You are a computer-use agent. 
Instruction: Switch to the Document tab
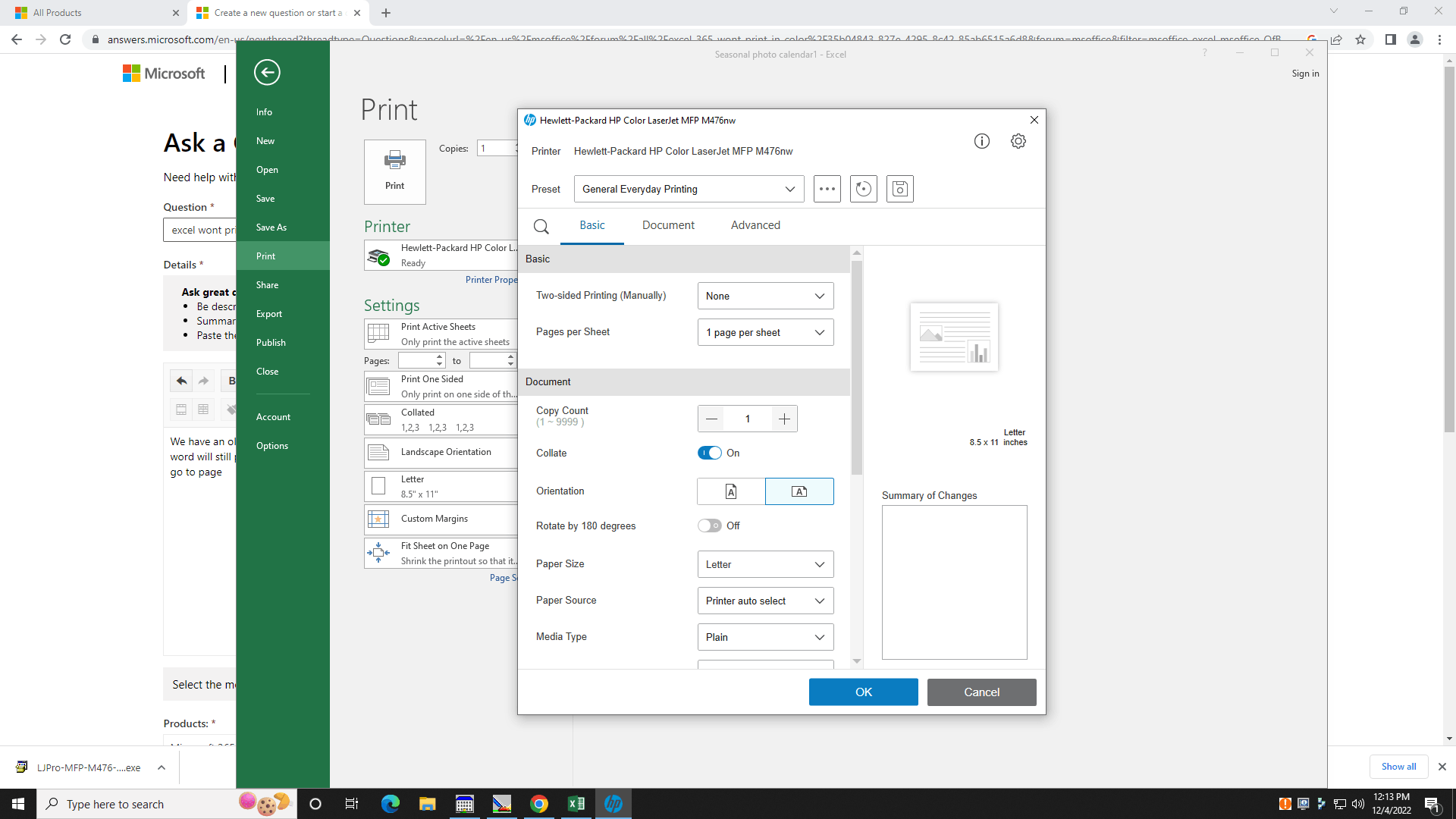coord(667,225)
